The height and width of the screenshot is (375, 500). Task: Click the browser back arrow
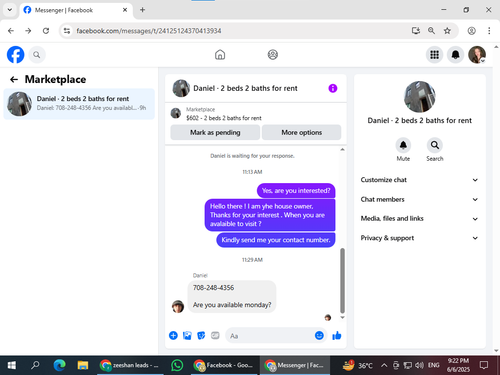point(11,31)
